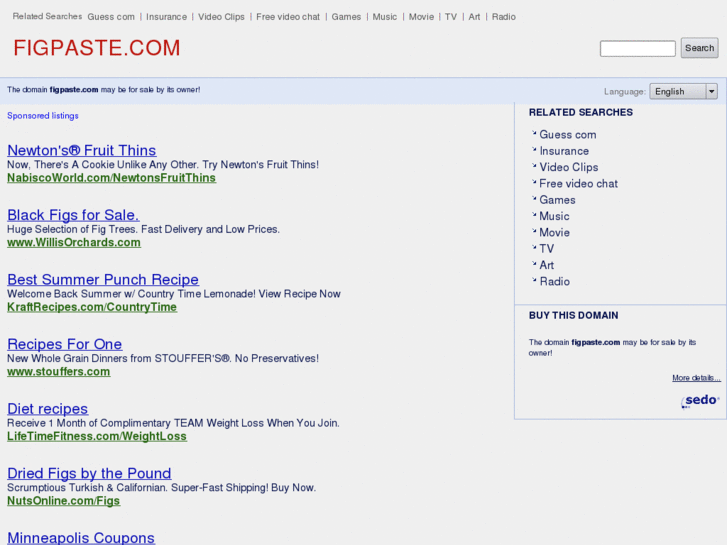The height and width of the screenshot is (545, 727).
Task: Click Radio in top related searches bar
Action: tap(504, 17)
